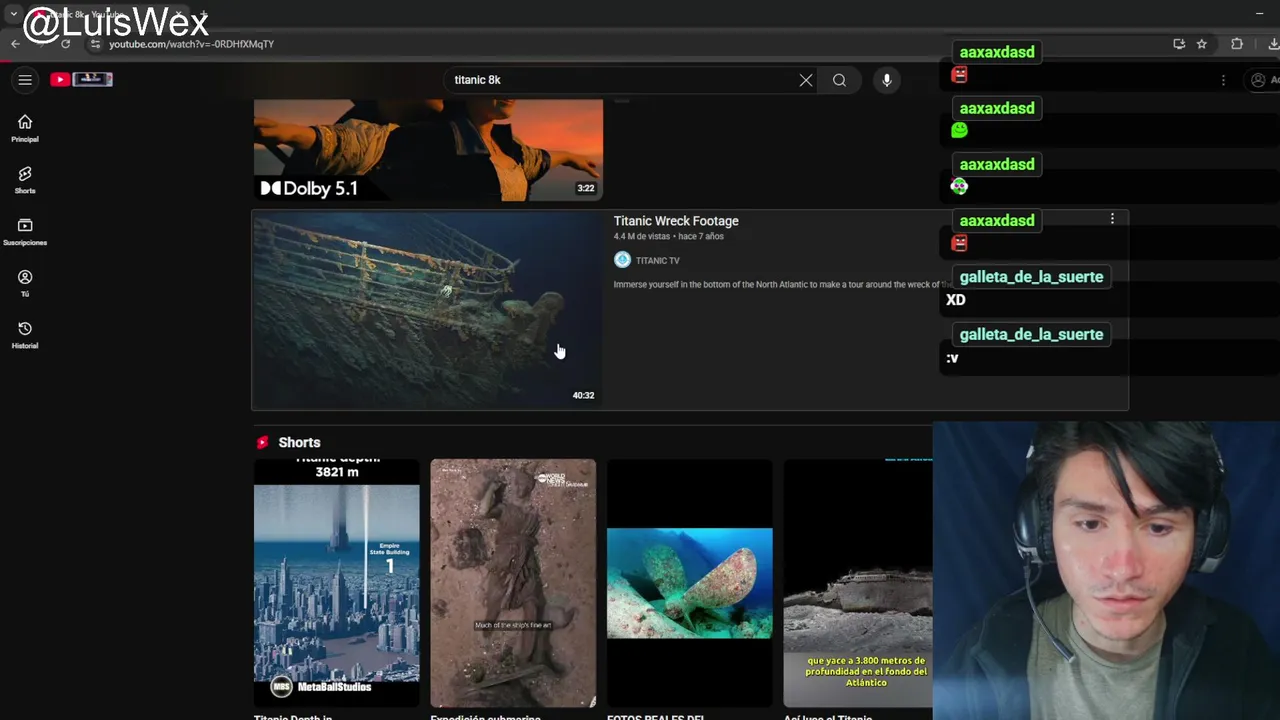Go back with the browser back arrow
Viewport: 1280px width, 720px height.
click(x=15, y=44)
